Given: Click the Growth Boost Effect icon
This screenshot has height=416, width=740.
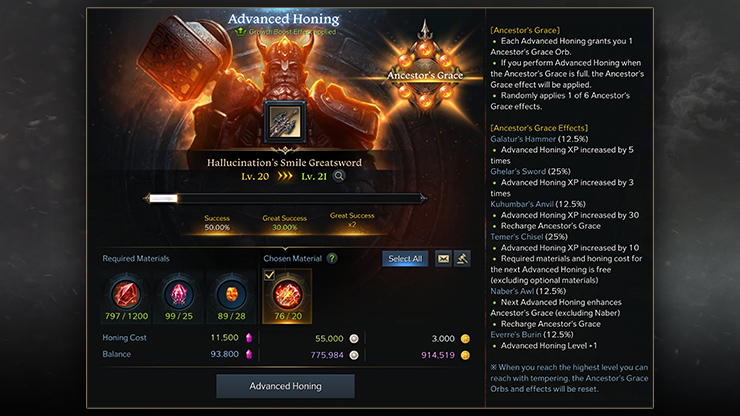Looking at the screenshot, I should (241, 32).
